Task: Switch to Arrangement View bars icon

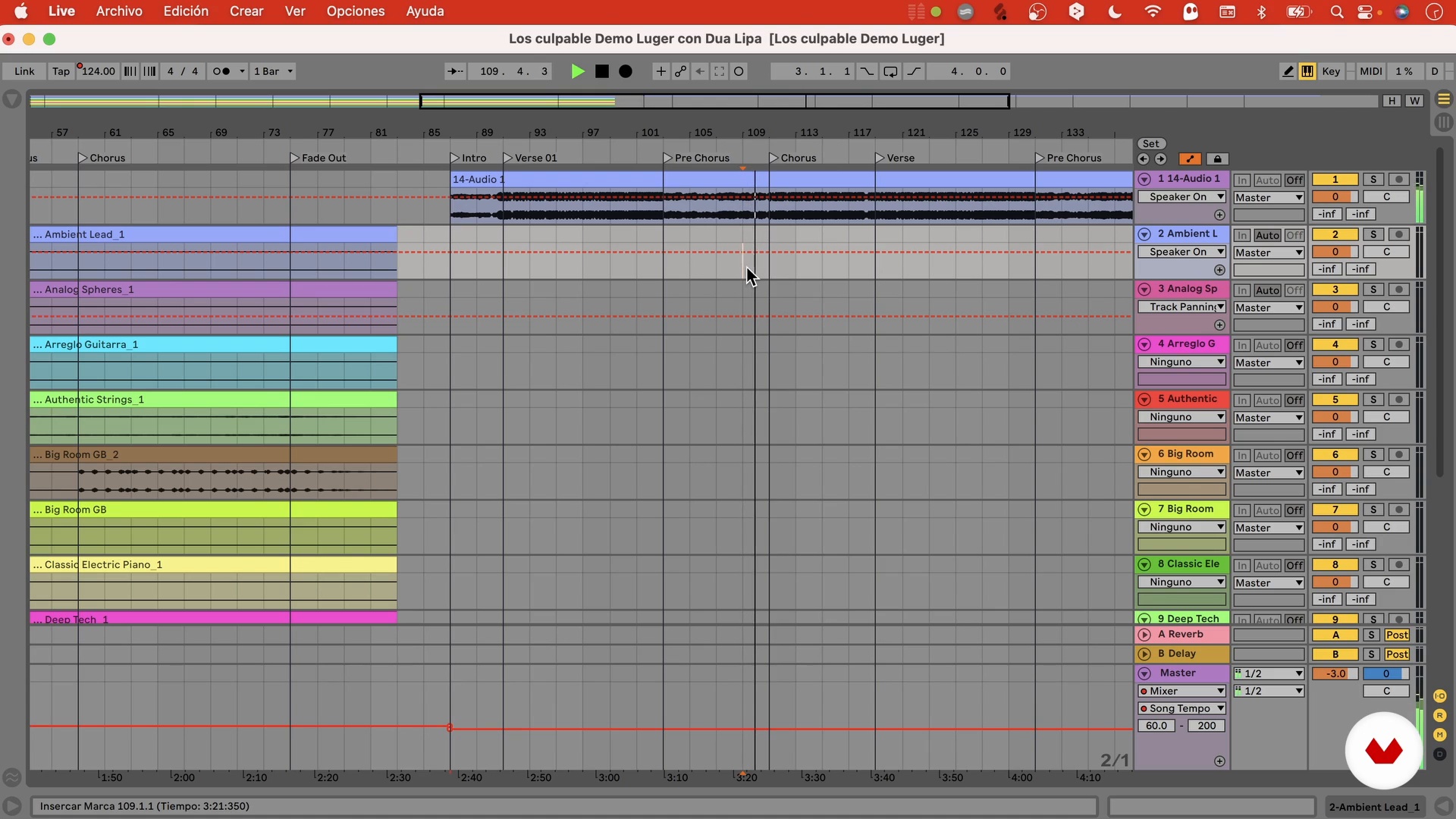Action: pyautogui.click(x=1443, y=99)
